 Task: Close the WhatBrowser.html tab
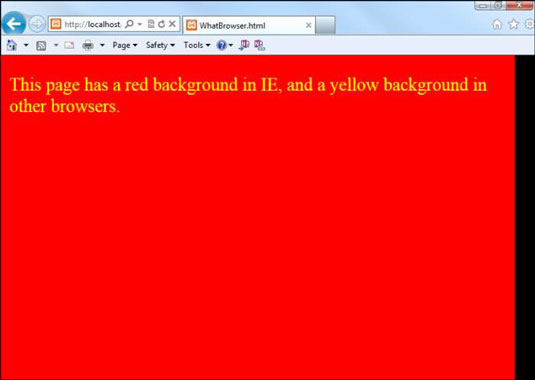[308, 25]
